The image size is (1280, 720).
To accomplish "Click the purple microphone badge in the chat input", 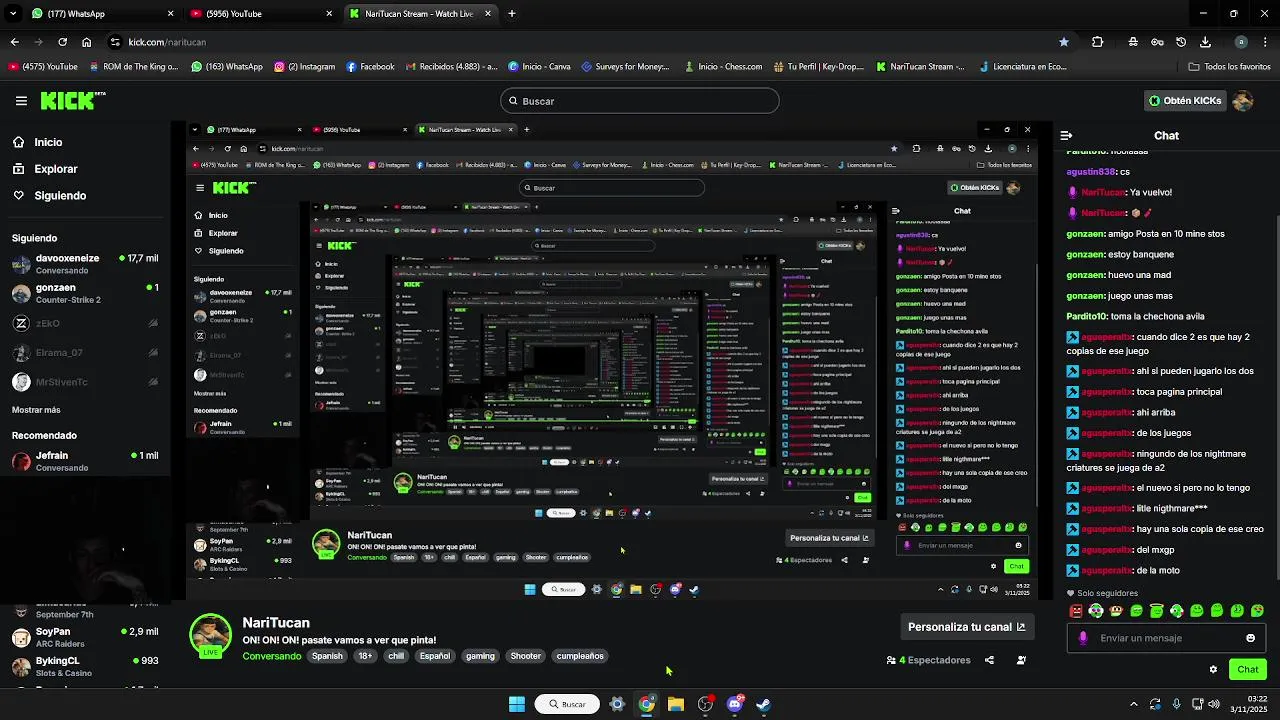I will tap(1083, 638).
